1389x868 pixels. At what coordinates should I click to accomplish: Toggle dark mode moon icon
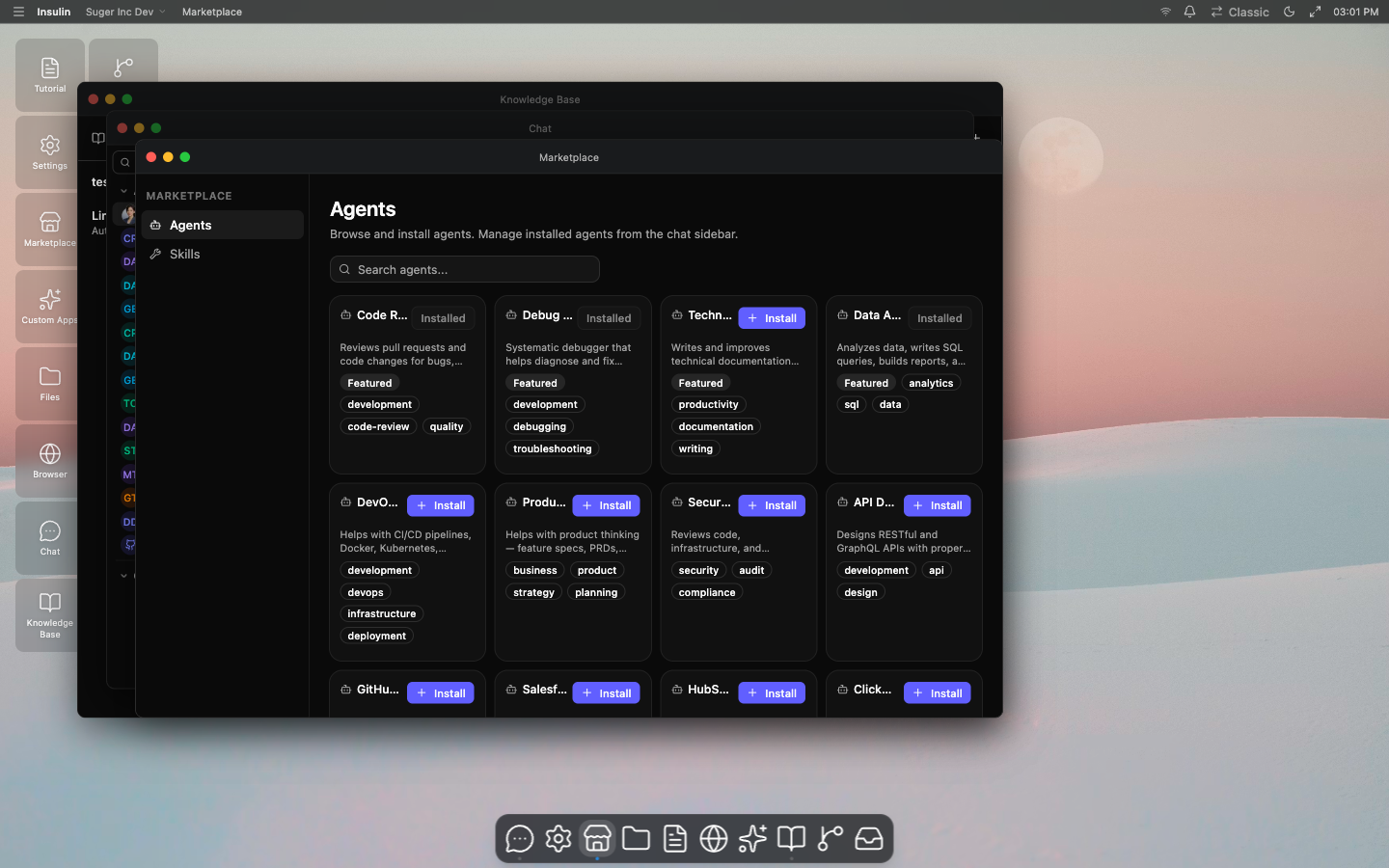tap(1289, 12)
